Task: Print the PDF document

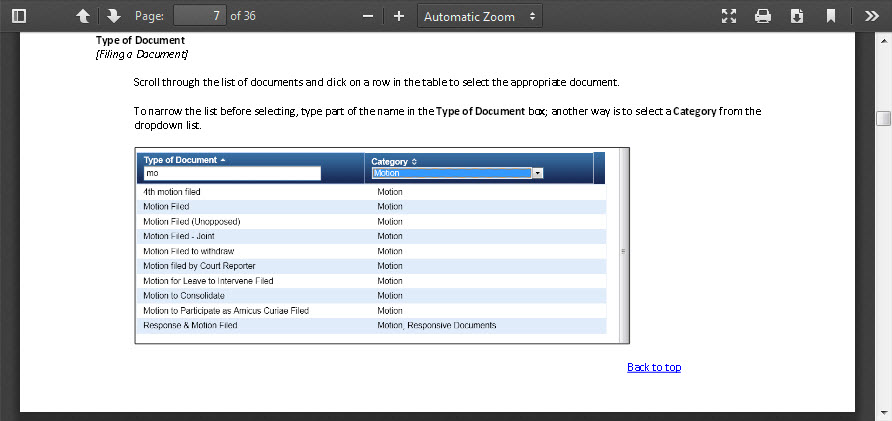Action: 763,16
